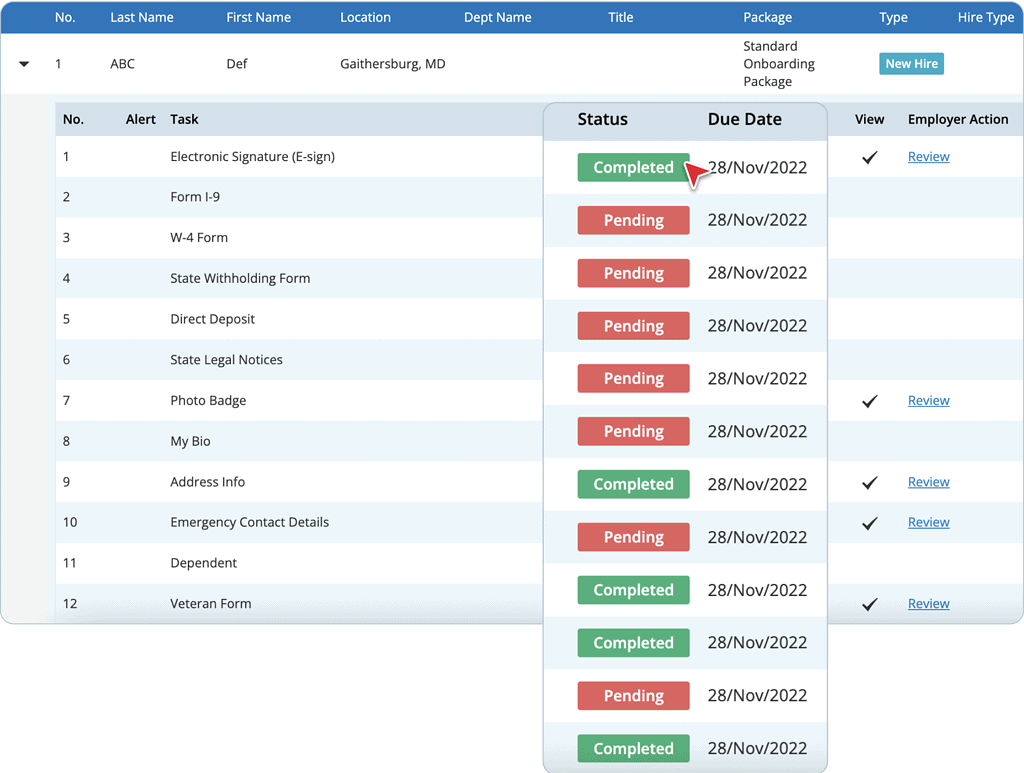Click the Status column header

point(603,119)
